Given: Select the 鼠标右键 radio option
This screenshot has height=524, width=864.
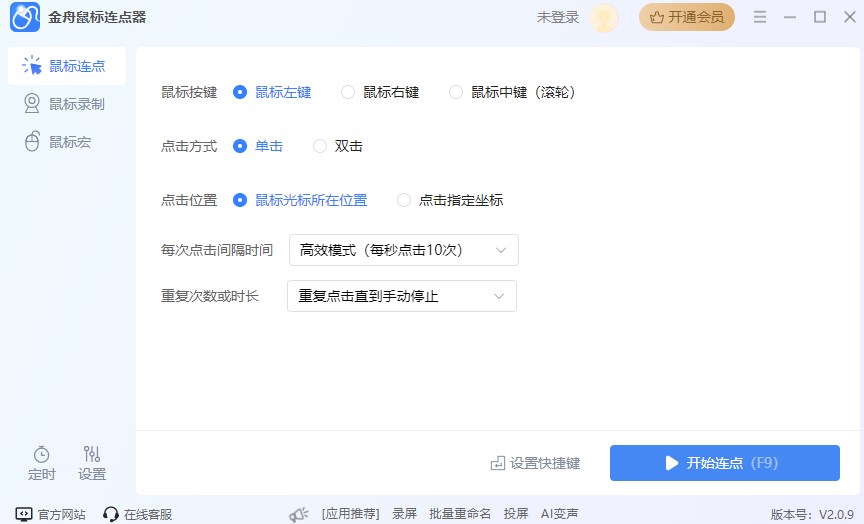Looking at the screenshot, I should tap(348, 92).
